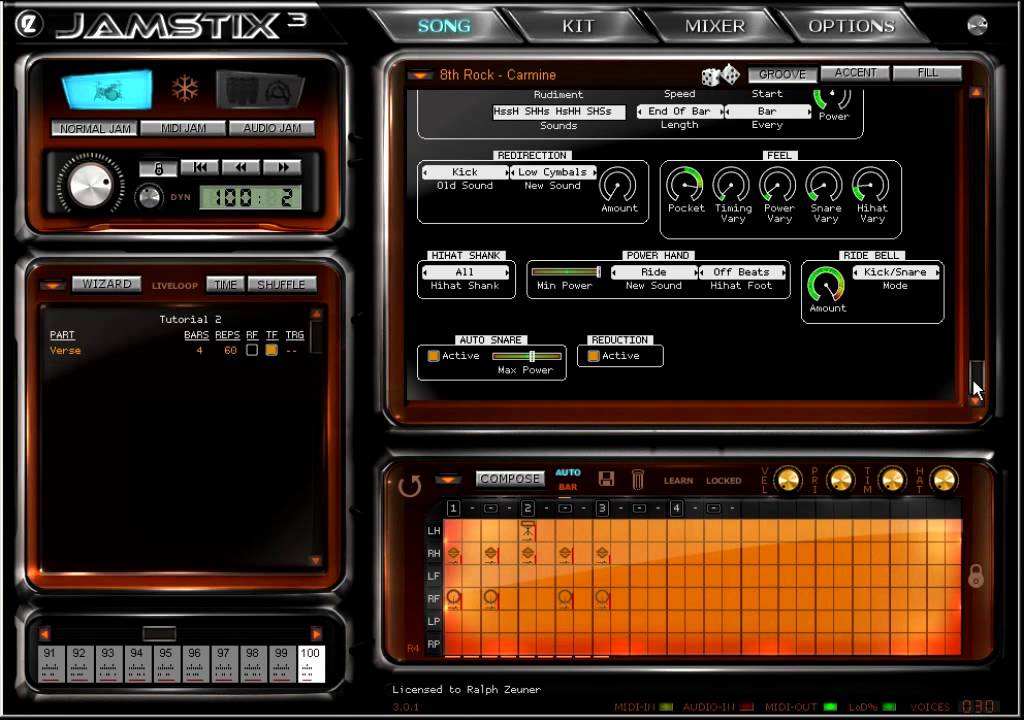The height and width of the screenshot is (720, 1024).
Task: Click the trash icon in bar editor
Action: coord(638,480)
